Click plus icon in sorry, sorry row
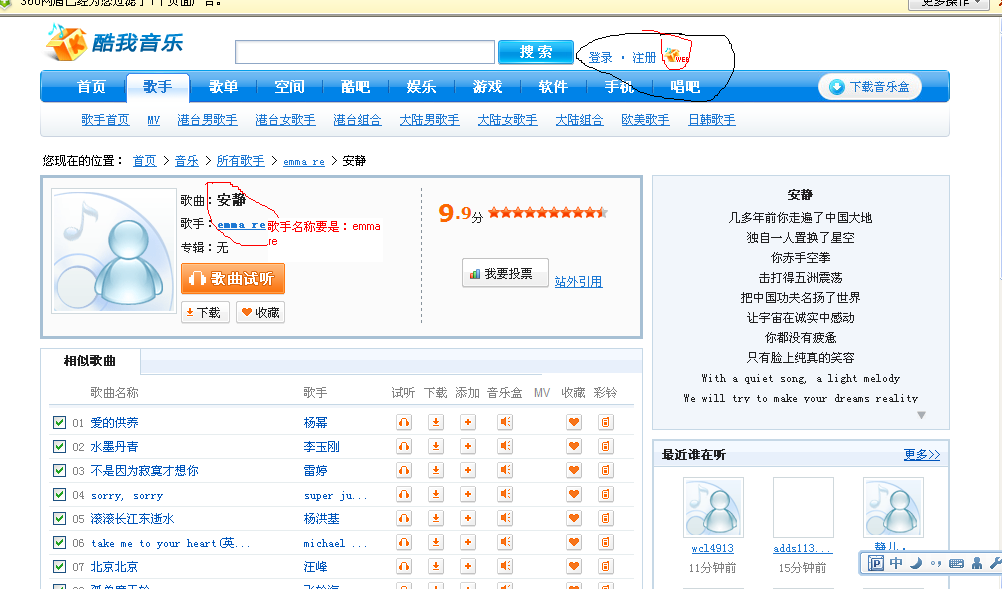1002x589 pixels. coord(468,494)
